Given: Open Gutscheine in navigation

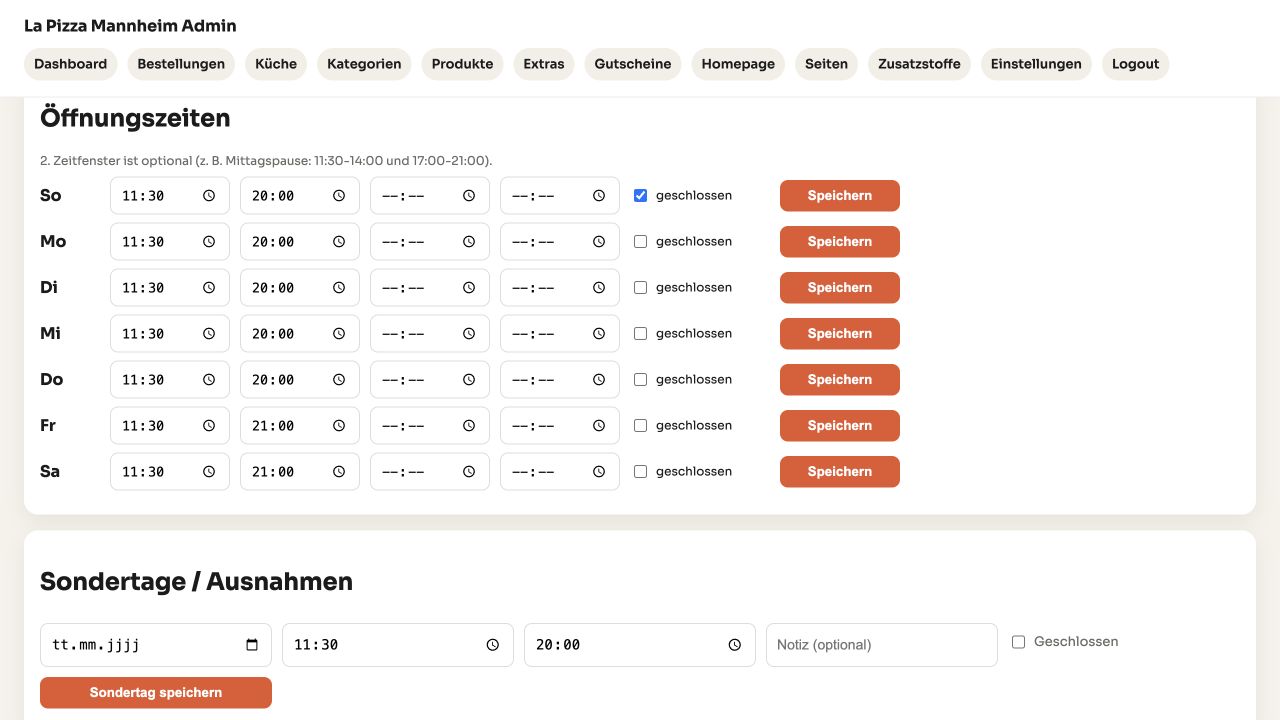Looking at the screenshot, I should click(633, 64).
